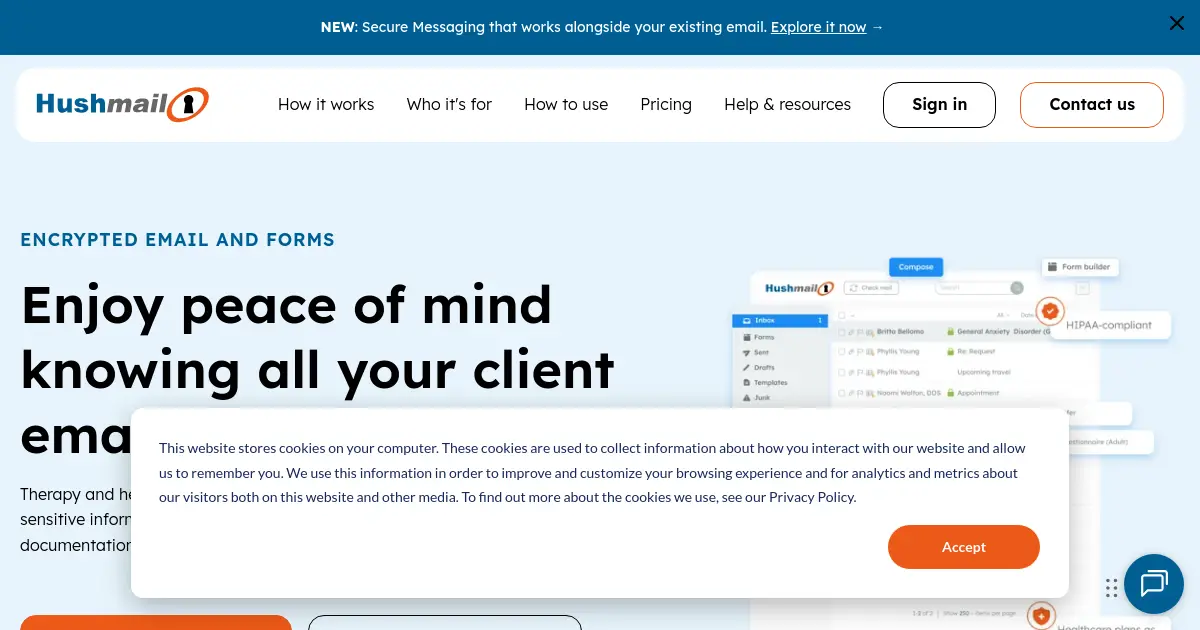Click the chat widget drag handle dots
The height and width of the screenshot is (630, 1200).
pyautogui.click(x=1111, y=587)
